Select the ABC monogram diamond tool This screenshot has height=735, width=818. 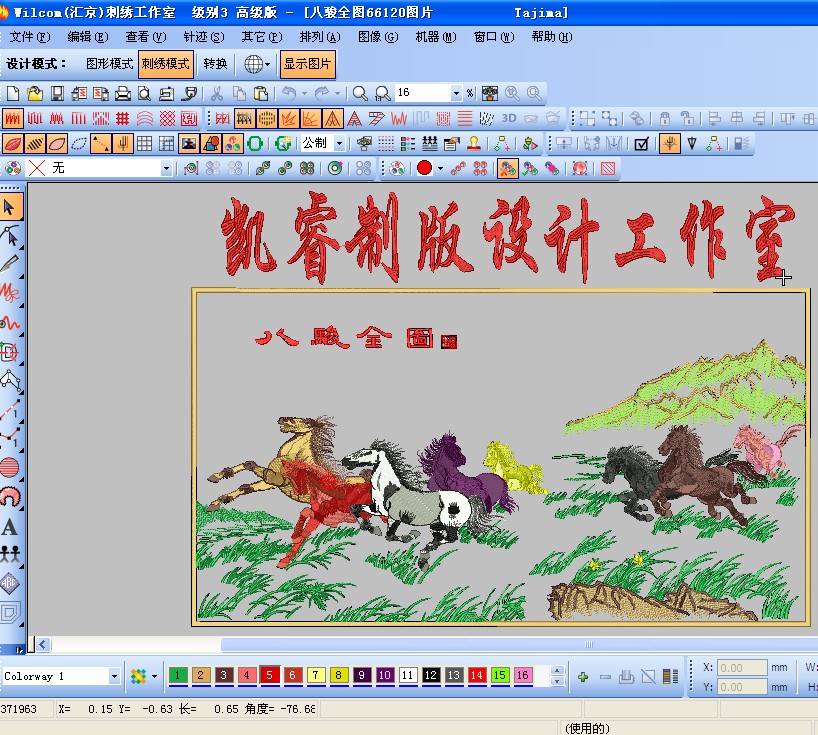coord(9,583)
